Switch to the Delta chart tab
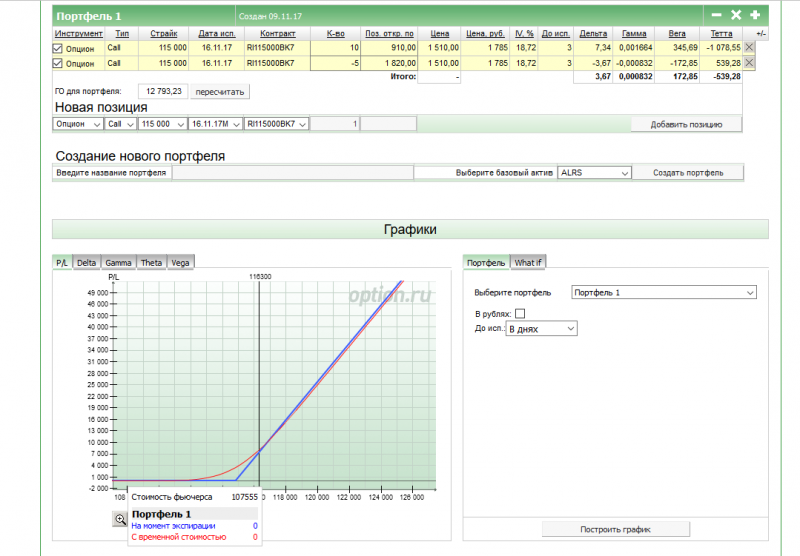The height and width of the screenshot is (556, 800). (87, 262)
